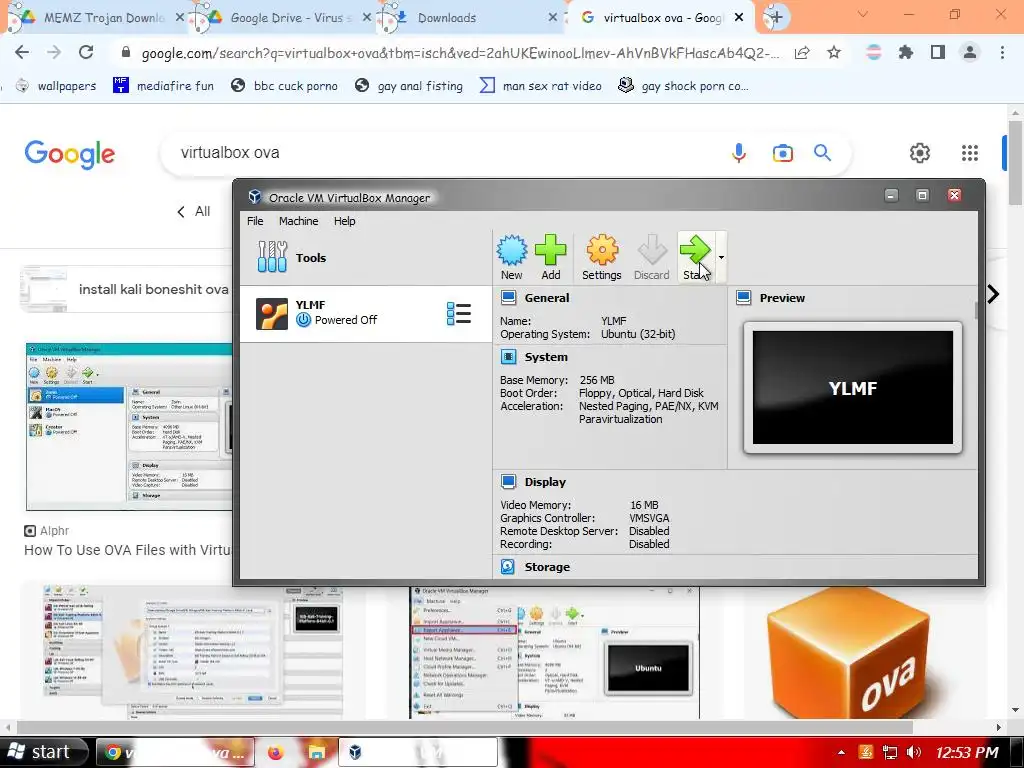Click the Google logo

(70, 154)
